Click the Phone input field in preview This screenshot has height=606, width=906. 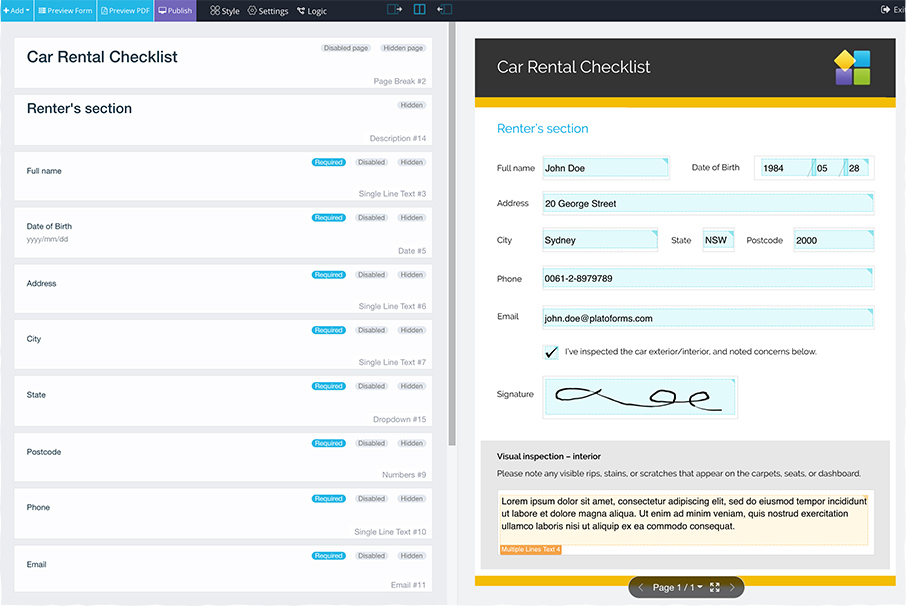[x=708, y=278]
